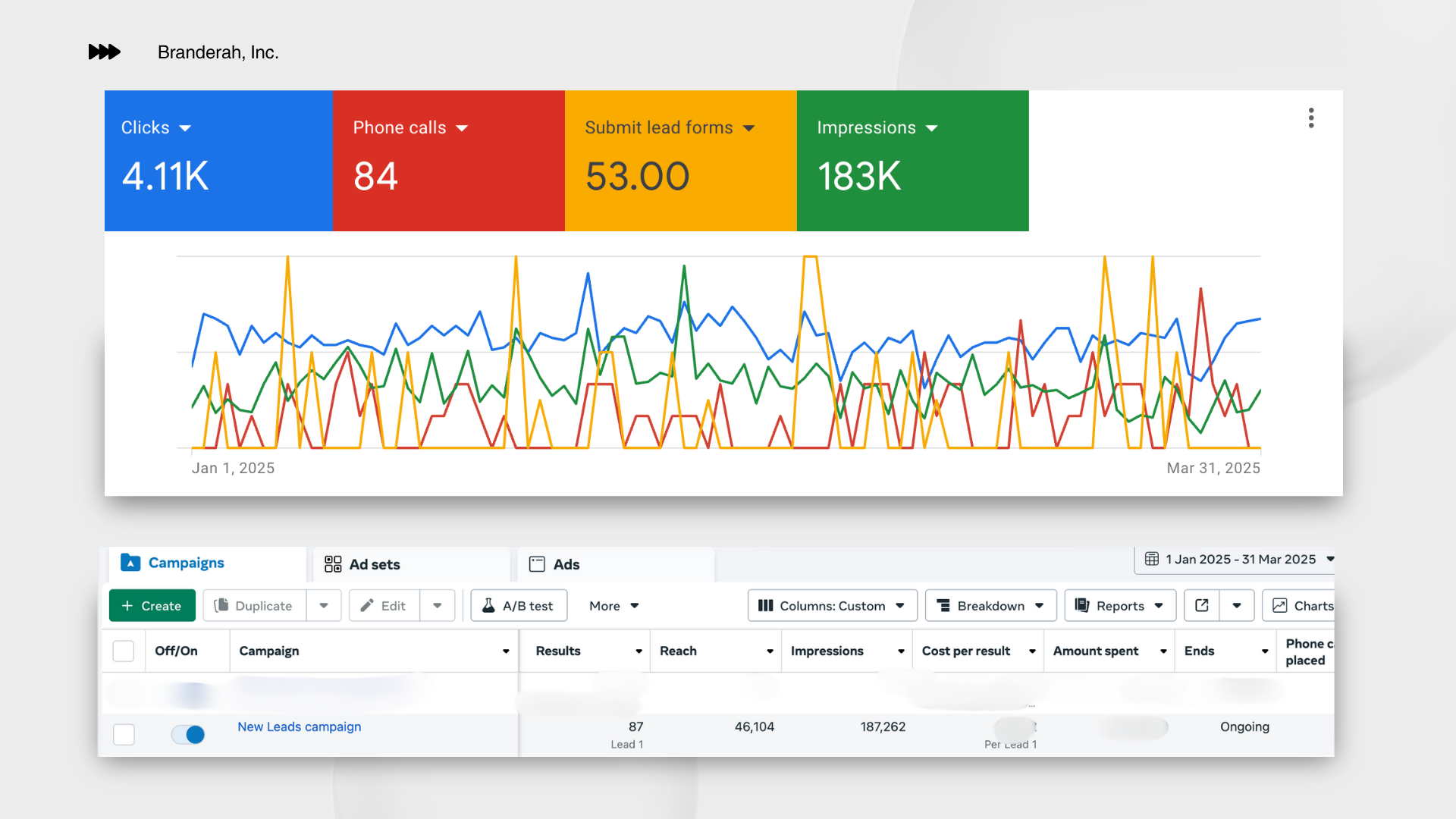Viewport: 1456px width, 819px height.
Task: Click the Breakdown list icon
Action: pos(943,605)
